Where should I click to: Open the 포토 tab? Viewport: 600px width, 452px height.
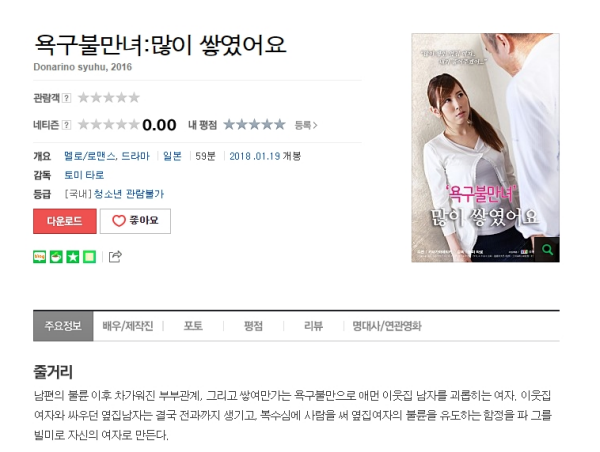(x=193, y=326)
